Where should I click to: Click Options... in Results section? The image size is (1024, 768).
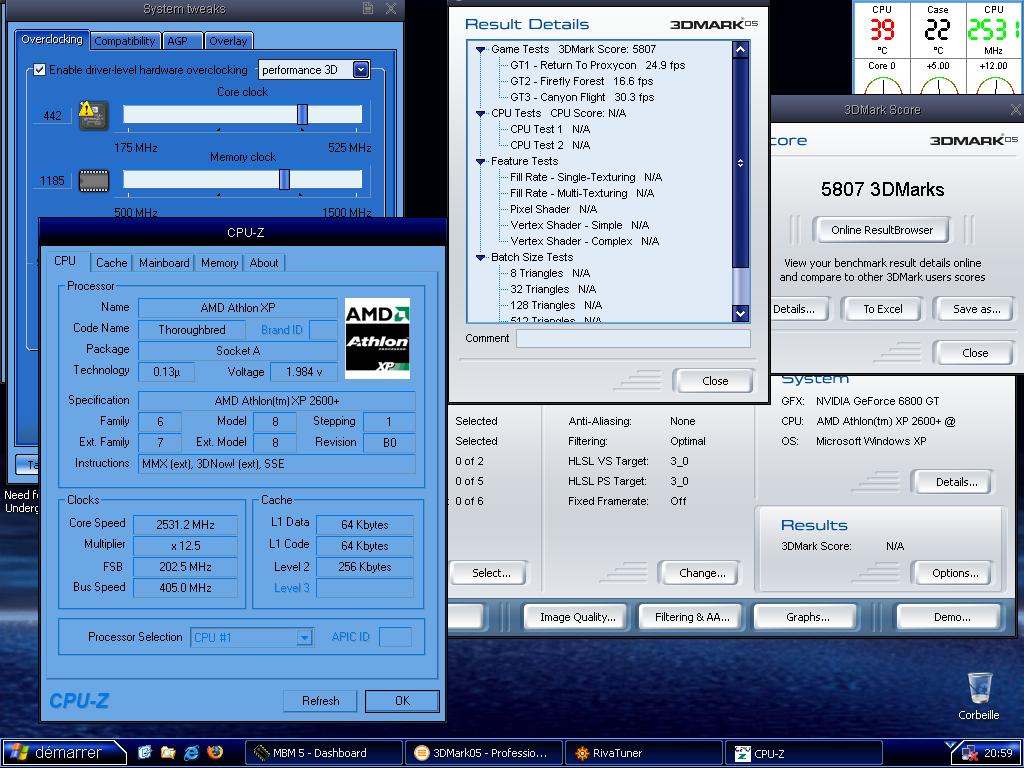pos(955,573)
